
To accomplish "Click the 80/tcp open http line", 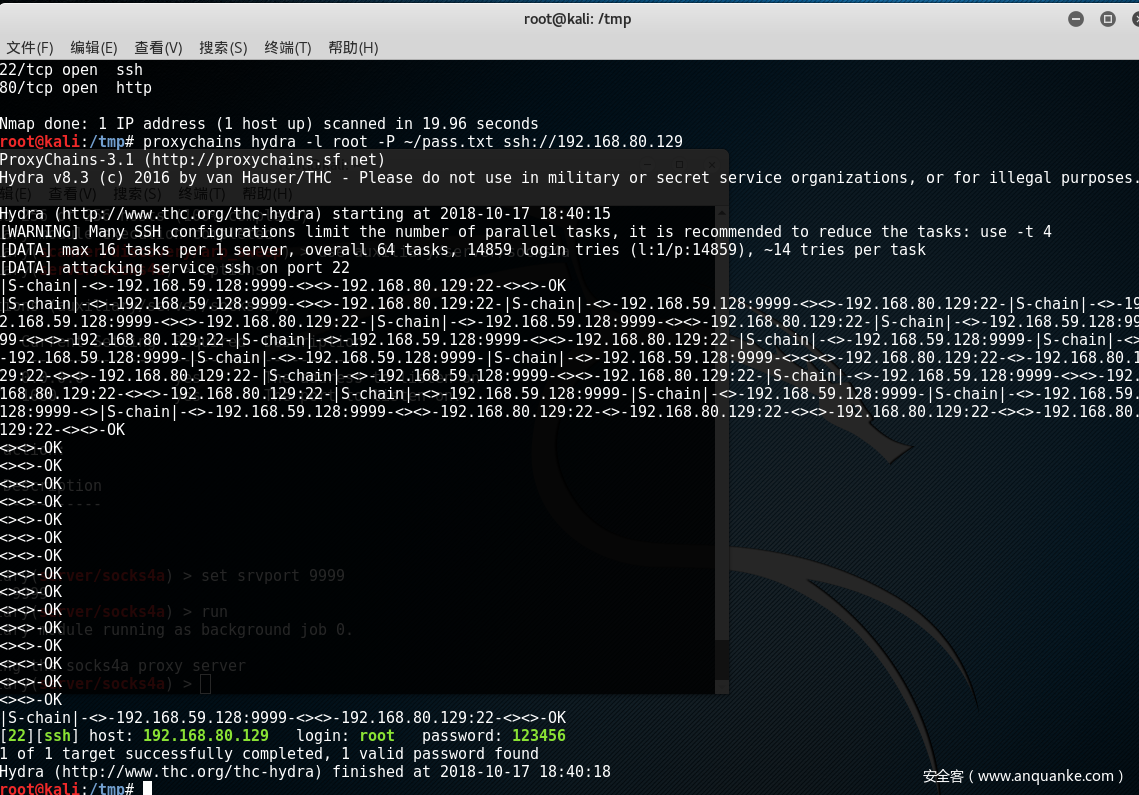I will click(x=76, y=88).
